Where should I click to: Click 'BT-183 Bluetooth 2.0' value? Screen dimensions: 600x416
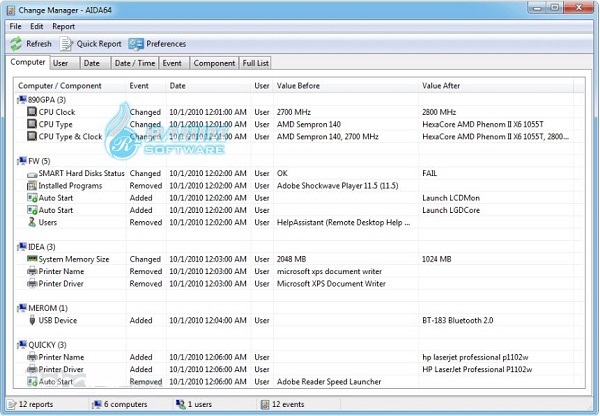(x=458, y=320)
